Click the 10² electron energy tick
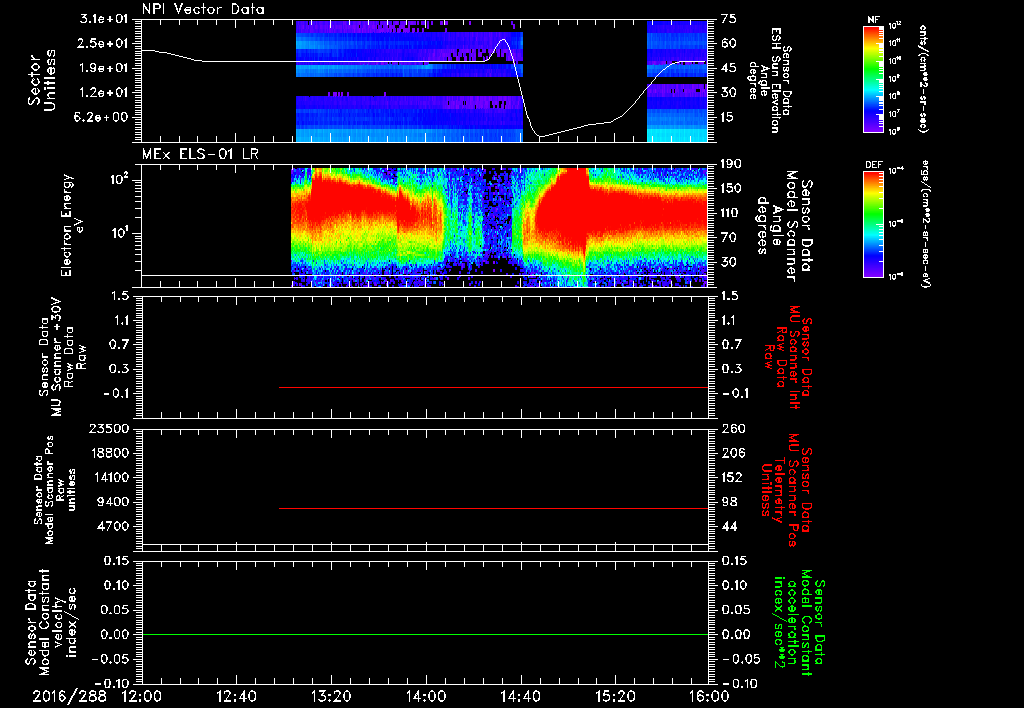1024x708 pixels. pyautogui.click(x=118, y=180)
